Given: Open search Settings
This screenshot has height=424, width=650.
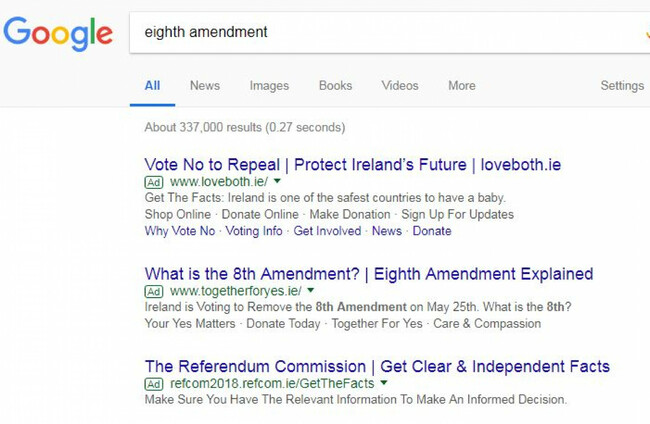Looking at the screenshot, I should 621,85.
